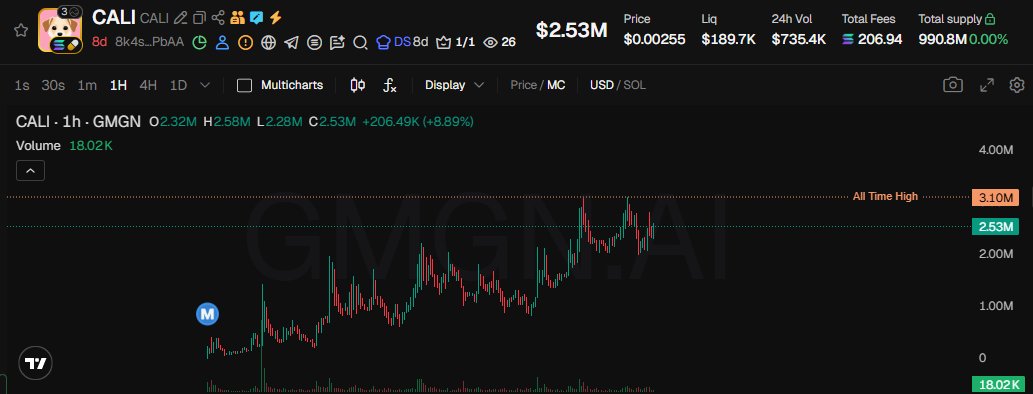Click the Total Fees 206.94 value
The image size is (1033, 394).
click(879, 40)
